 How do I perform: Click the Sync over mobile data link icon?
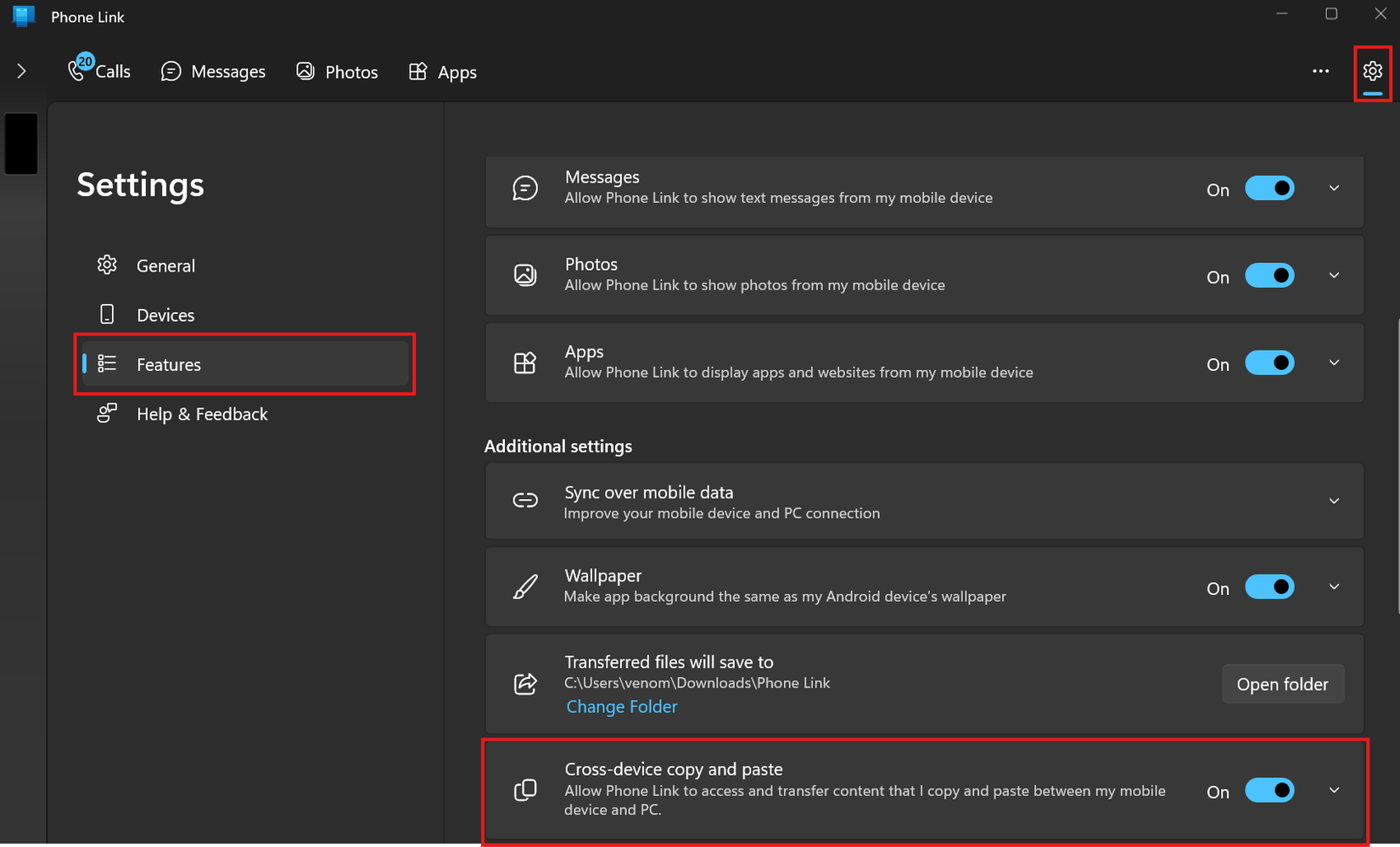526,501
